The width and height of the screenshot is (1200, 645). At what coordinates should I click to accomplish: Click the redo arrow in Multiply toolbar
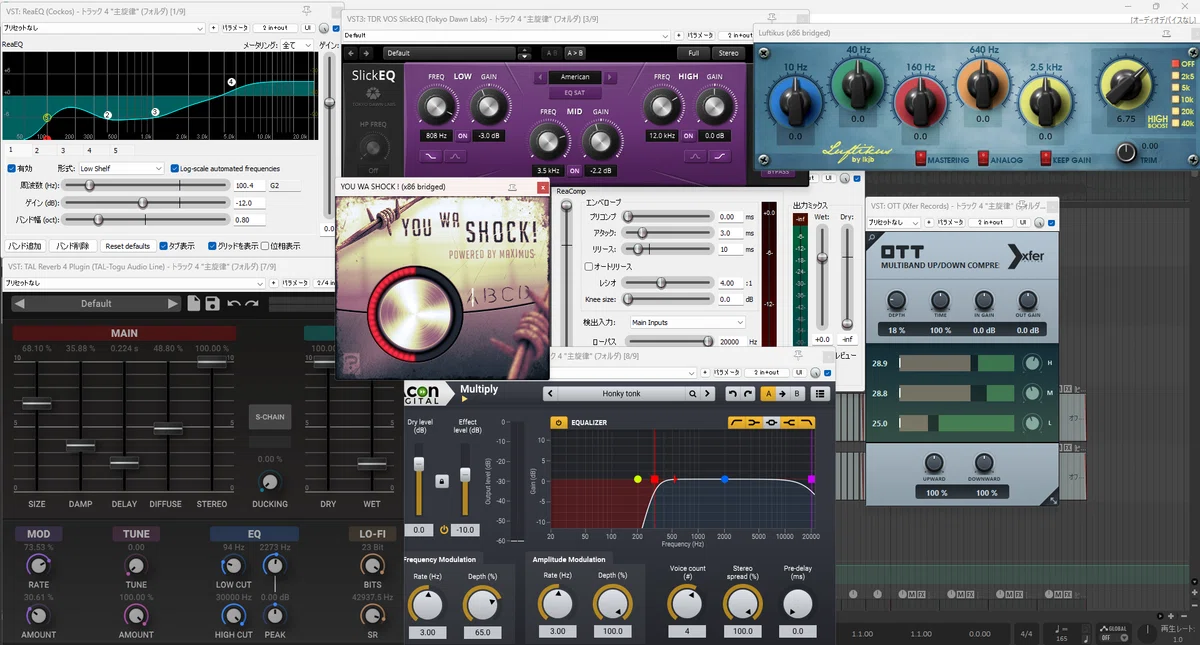pos(748,394)
